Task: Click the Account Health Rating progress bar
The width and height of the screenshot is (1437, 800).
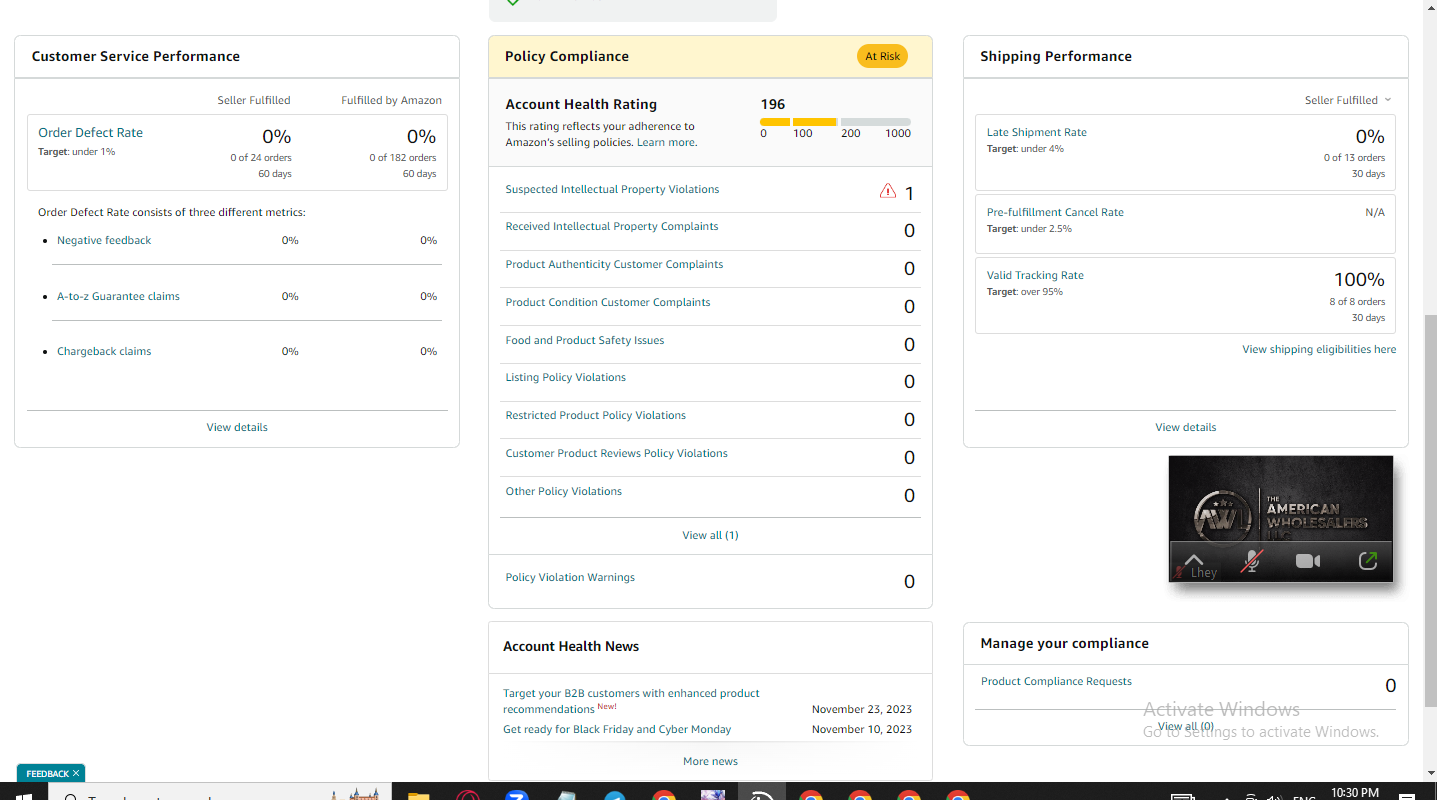Action: (835, 122)
